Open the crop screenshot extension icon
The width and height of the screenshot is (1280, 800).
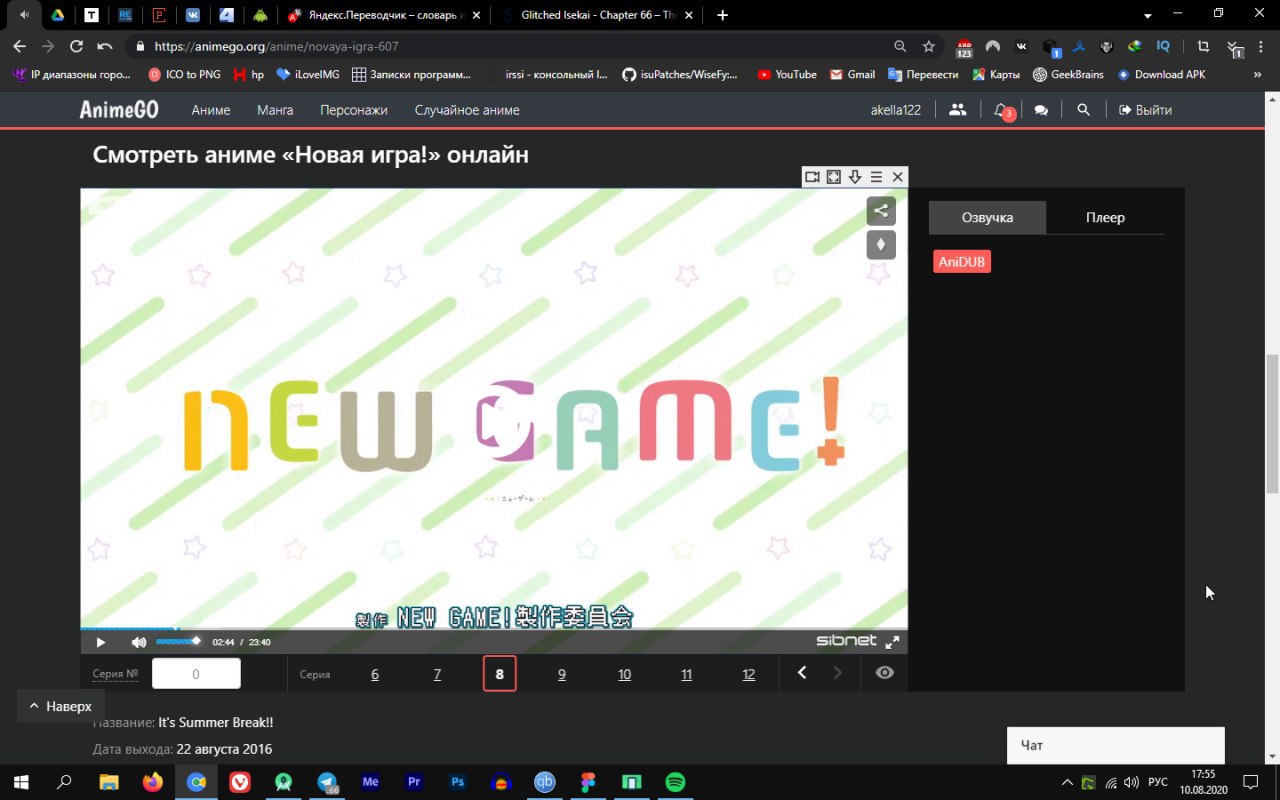(1202, 46)
